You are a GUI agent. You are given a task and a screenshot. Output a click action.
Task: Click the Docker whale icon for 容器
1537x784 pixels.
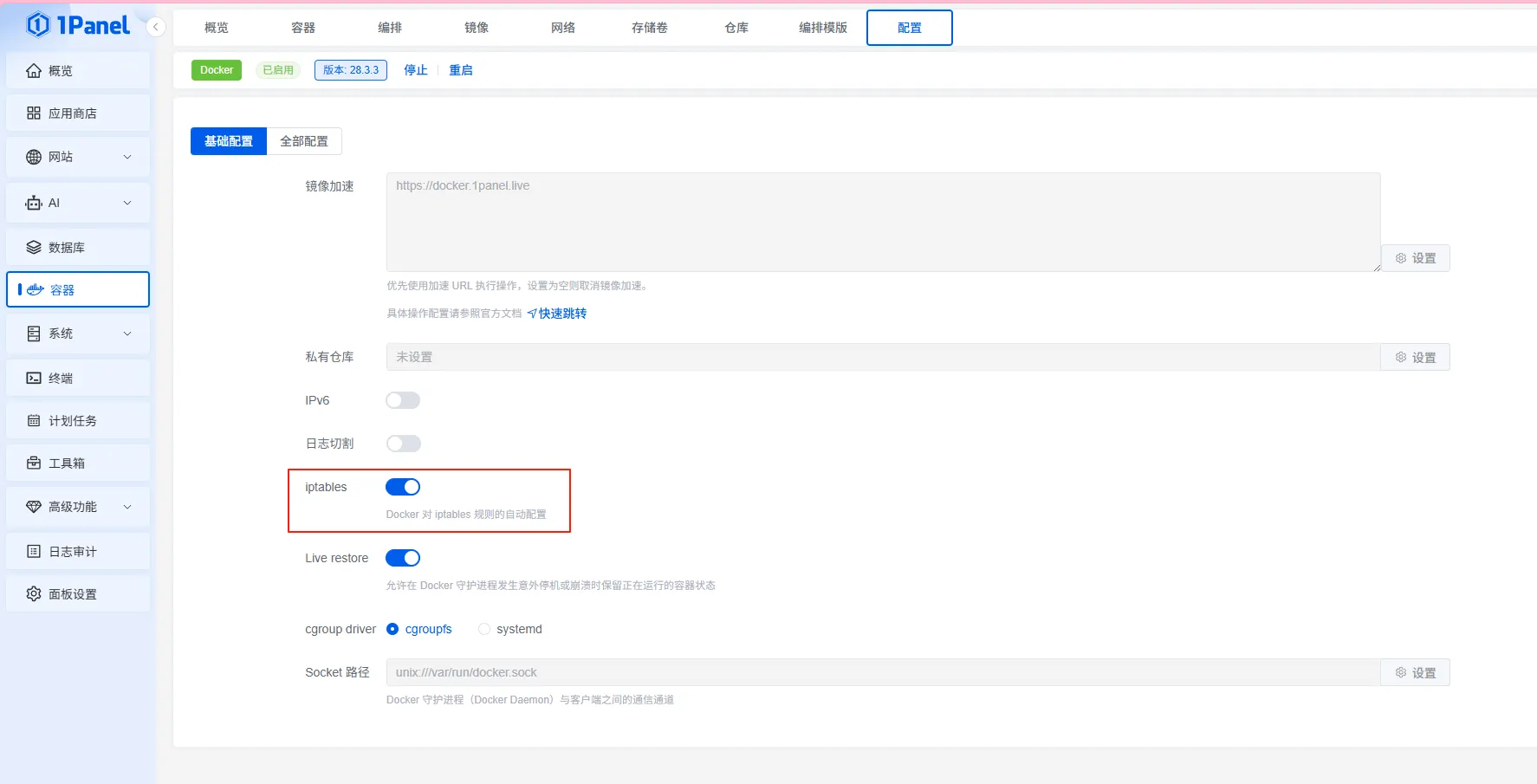(x=36, y=290)
